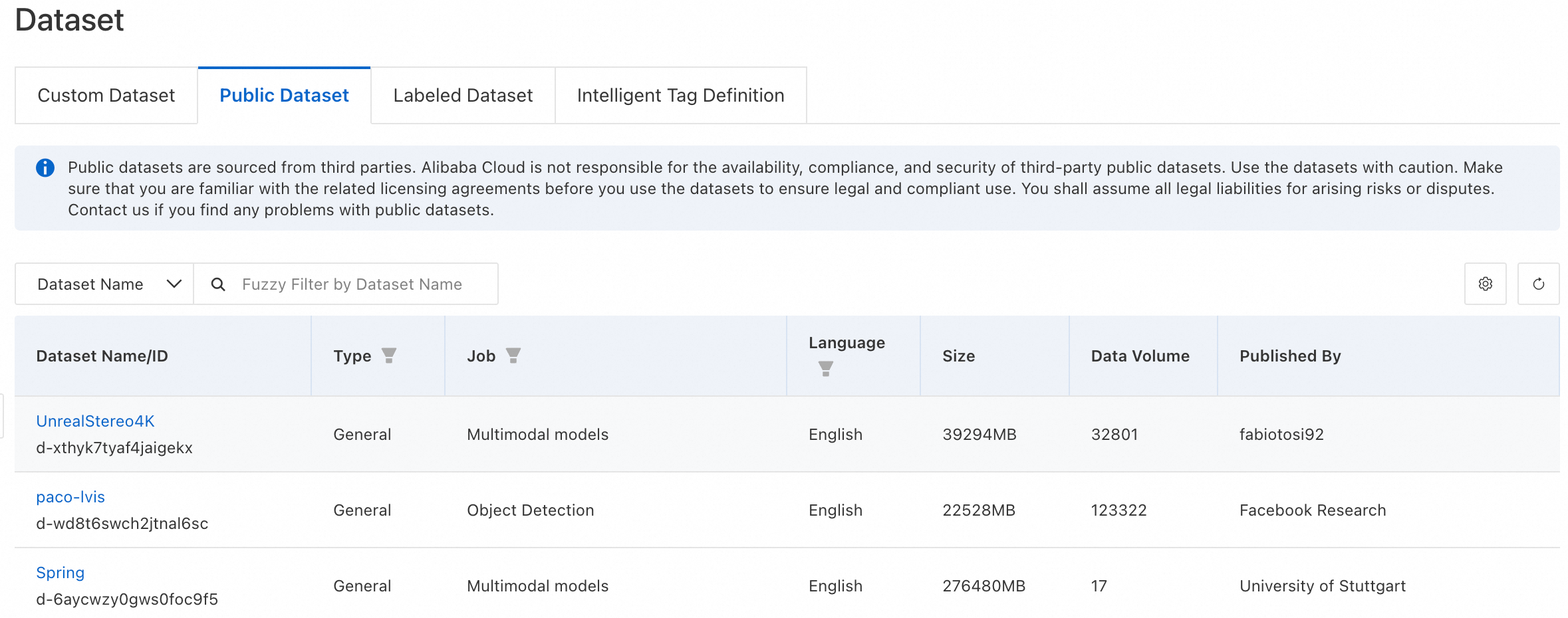
Task: Open the Spring dataset link
Action: pyautogui.click(x=61, y=573)
